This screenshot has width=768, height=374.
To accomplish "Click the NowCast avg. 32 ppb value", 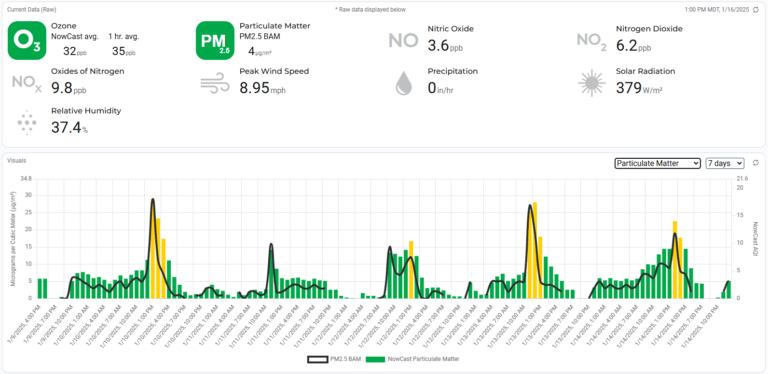I will (x=75, y=50).
